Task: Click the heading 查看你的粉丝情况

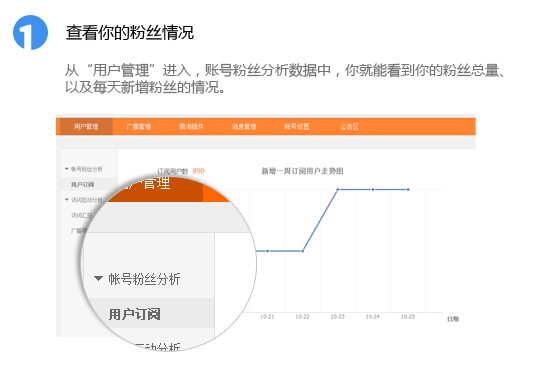Action: (x=130, y=33)
